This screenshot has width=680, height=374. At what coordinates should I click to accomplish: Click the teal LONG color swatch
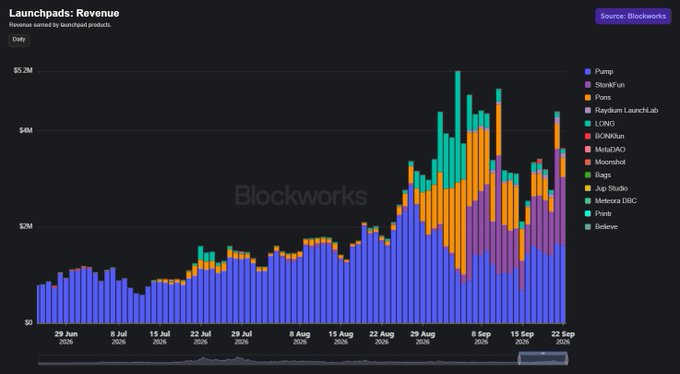(x=588, y=124)
